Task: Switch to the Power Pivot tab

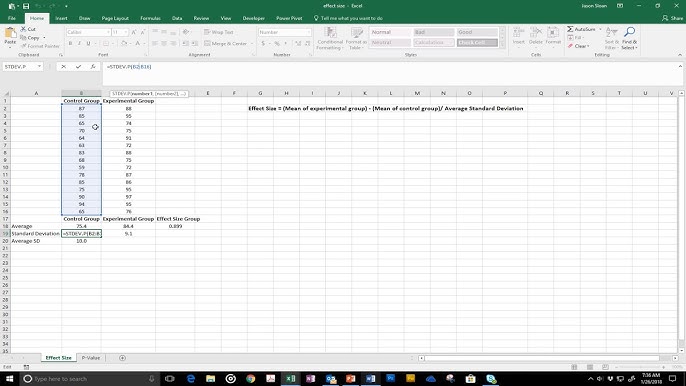Action: [289, 18]
